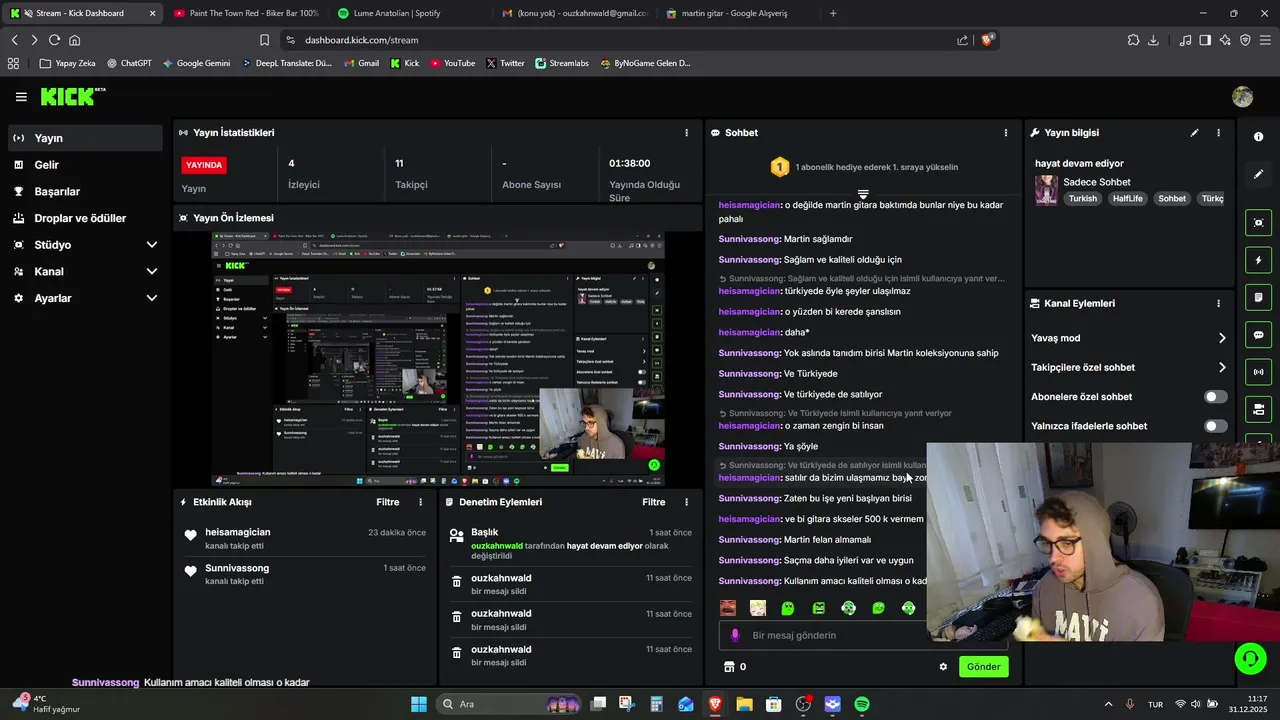Expand Kanal sidebar section
This screenshot has width=1280, height=720.
[85, 271]
